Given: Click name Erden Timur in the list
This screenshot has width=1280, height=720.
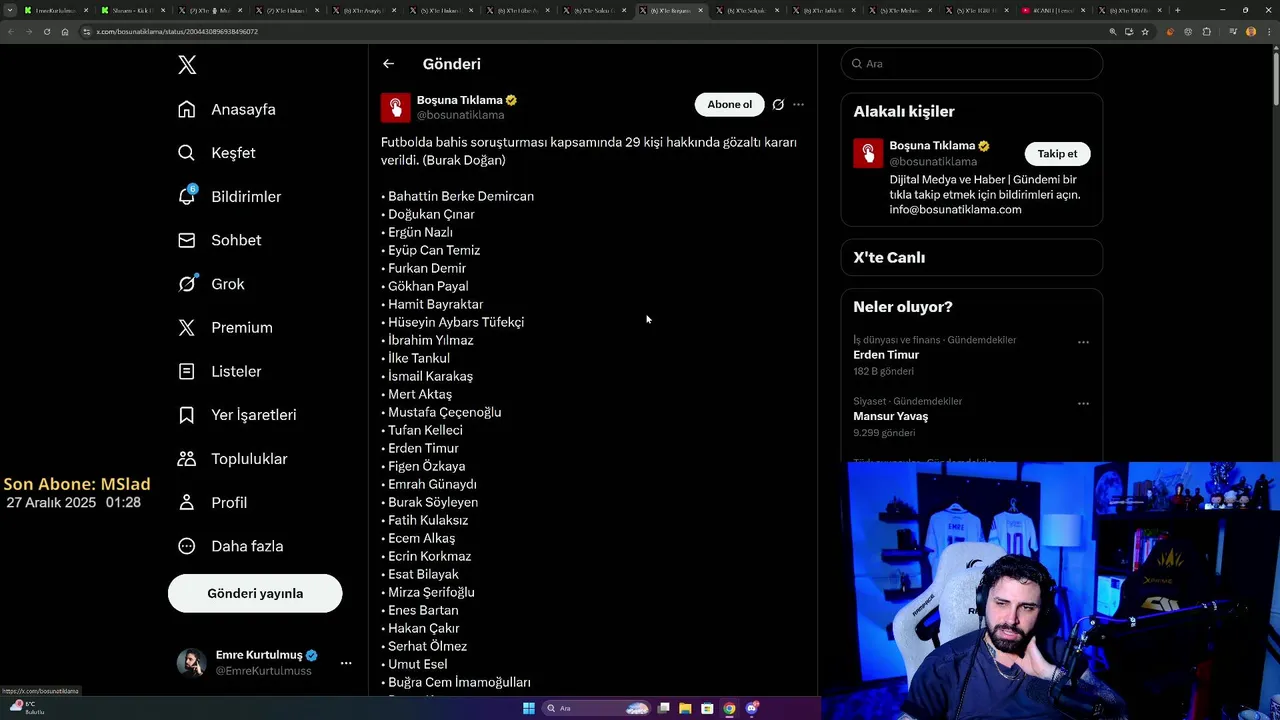Looking at the screenshot, I should pyautogui.click(x=423, y=448).
